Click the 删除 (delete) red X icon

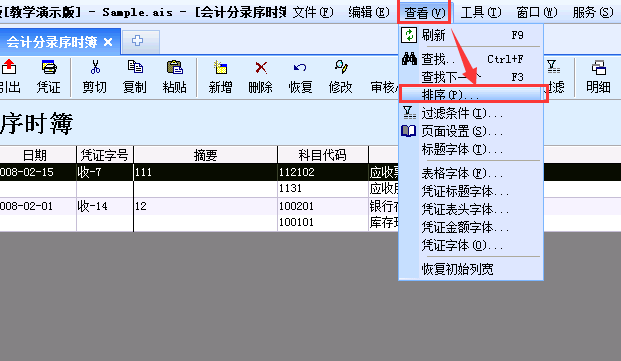261,68
